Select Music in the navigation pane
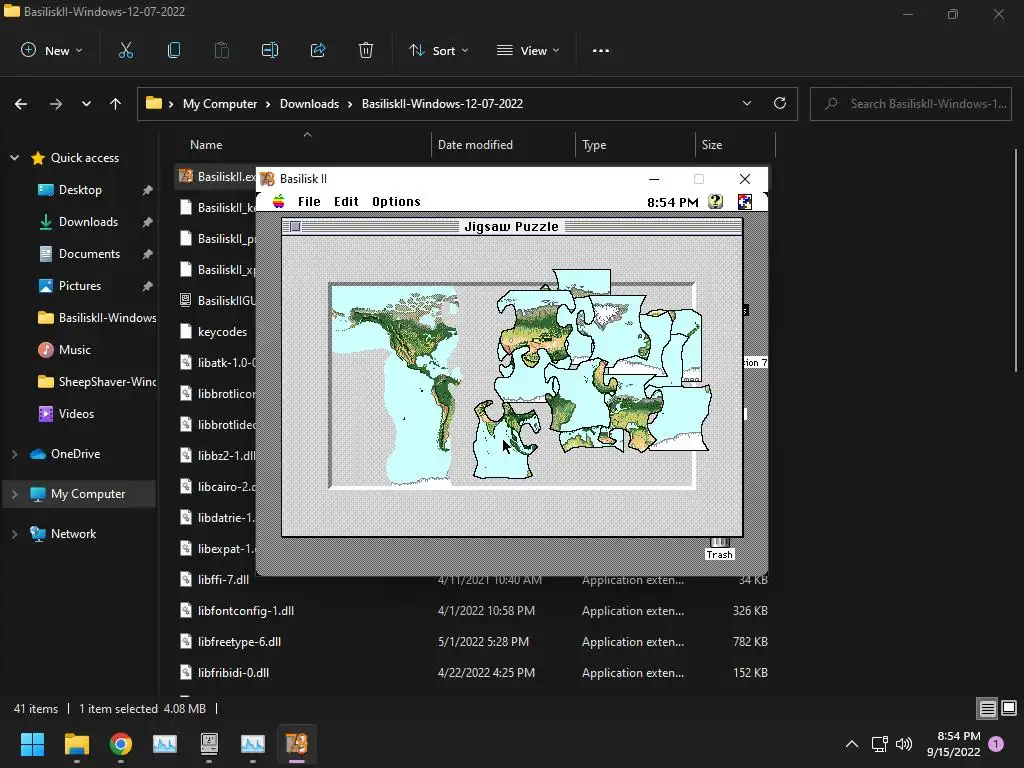Image resolution: width=1024 pixels, height=768 pixels. (x=74, y=349)
